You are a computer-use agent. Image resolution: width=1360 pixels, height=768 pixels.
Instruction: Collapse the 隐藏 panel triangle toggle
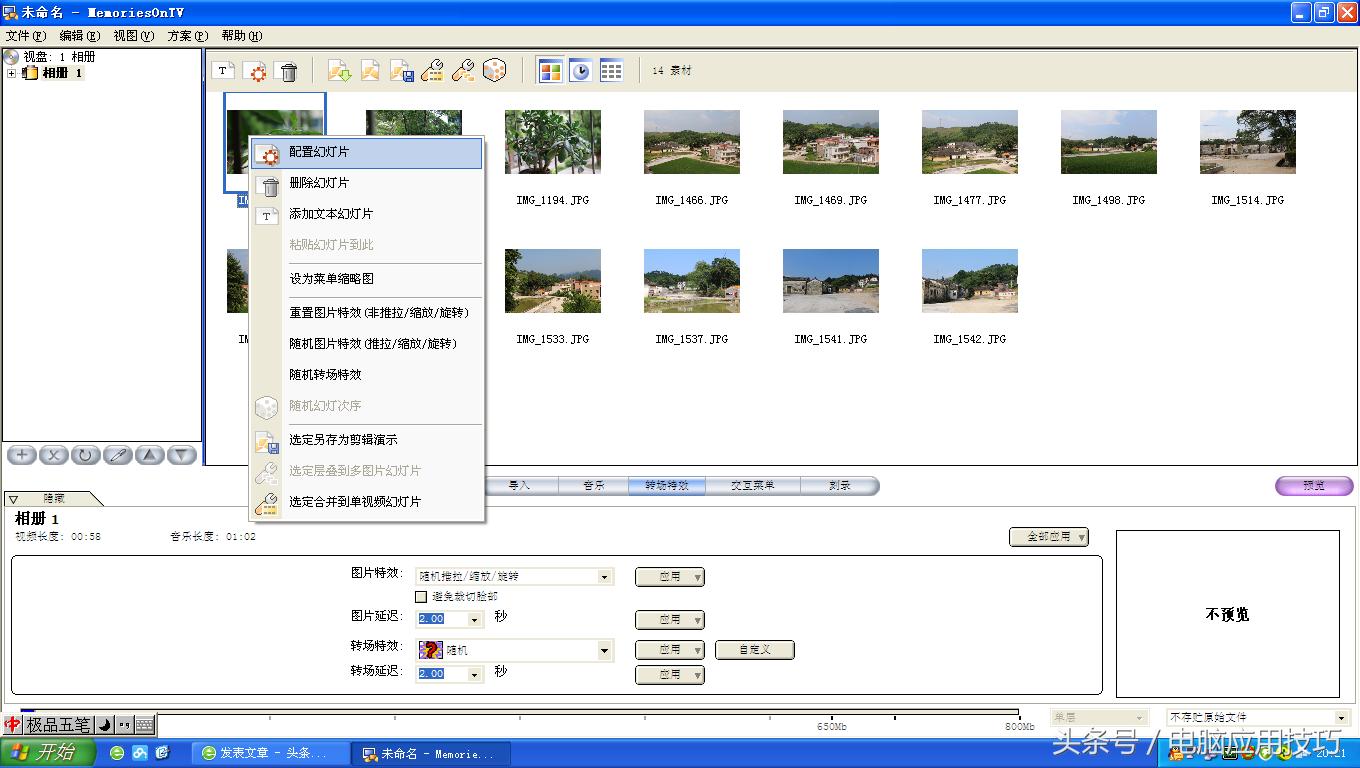coord(13,498)
